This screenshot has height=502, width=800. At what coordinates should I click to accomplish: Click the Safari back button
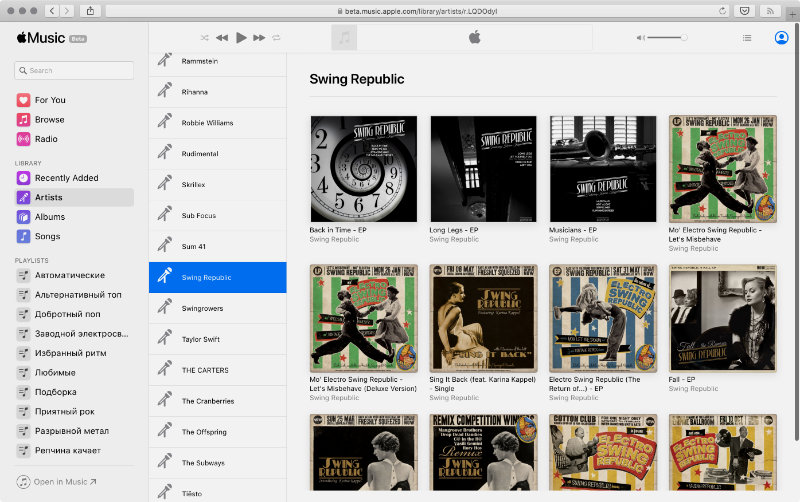coord(52,11)
